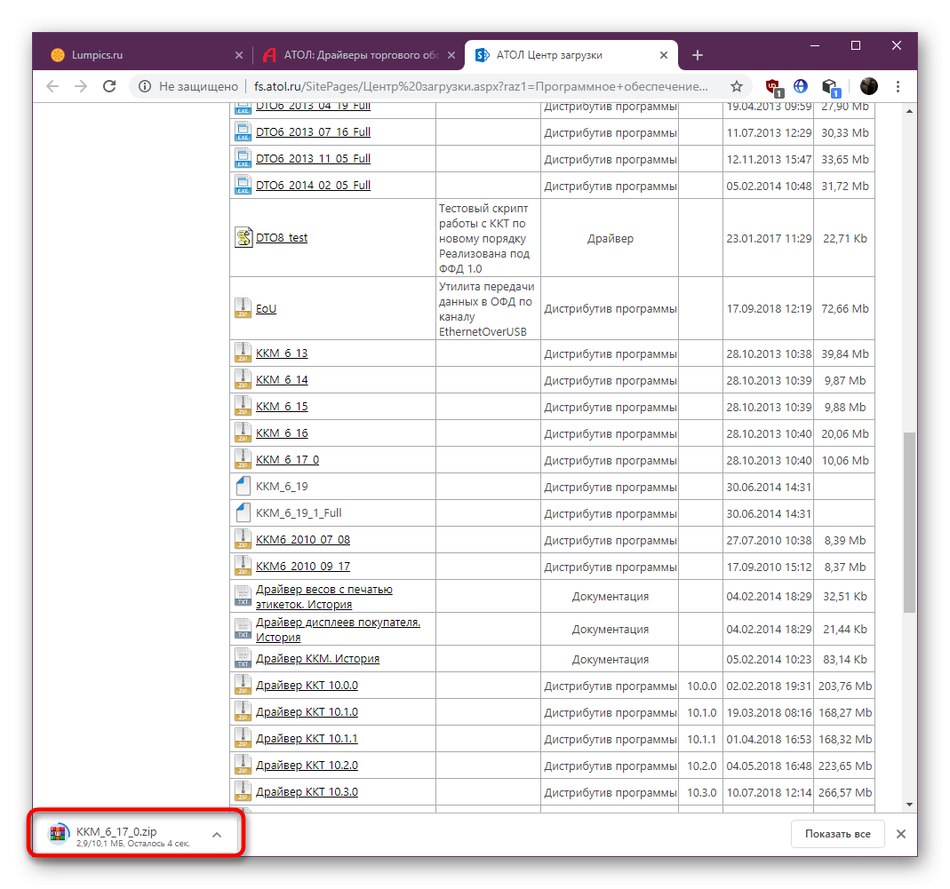Click the 'Драйвер' type cell of DTO8_test
This screenshot has height=889, width=950.
[610, 238]
